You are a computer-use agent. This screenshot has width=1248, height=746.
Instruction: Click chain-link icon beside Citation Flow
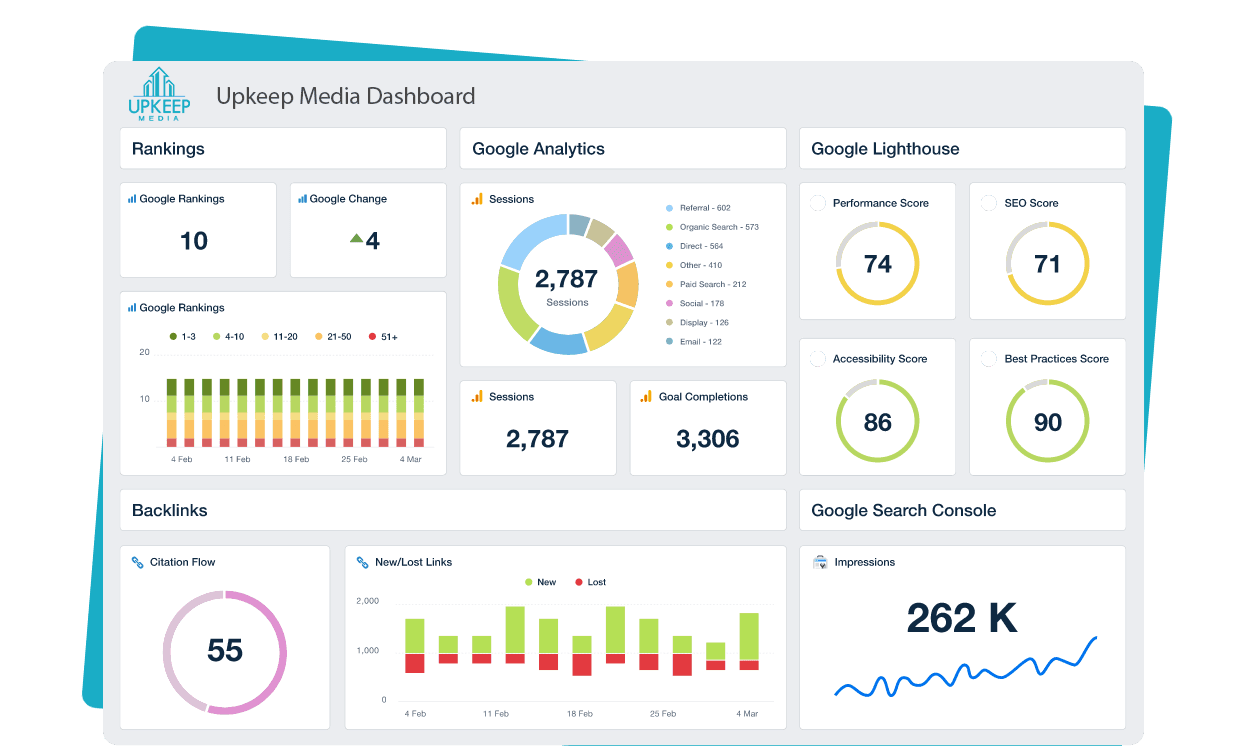coord(137,562)
